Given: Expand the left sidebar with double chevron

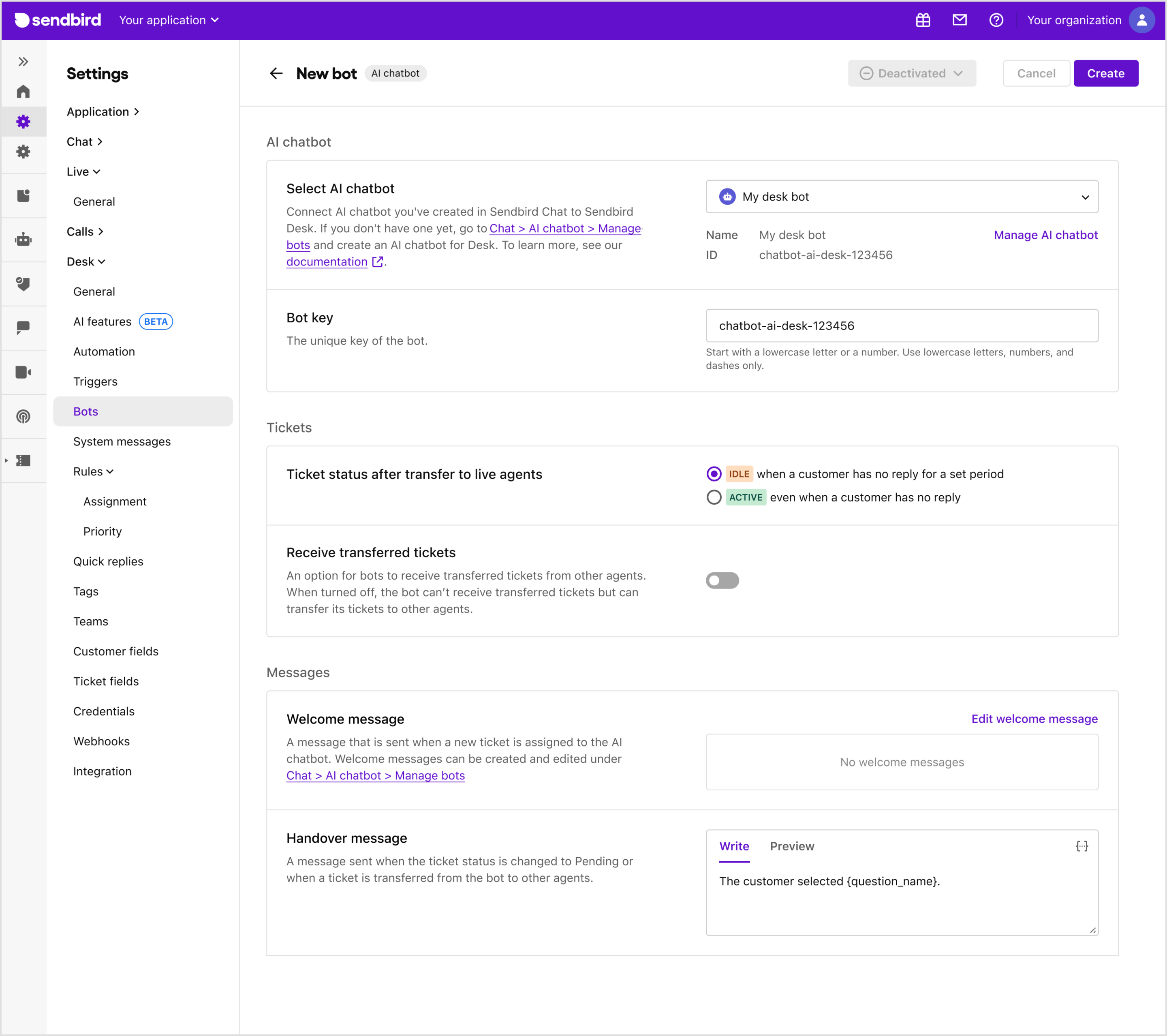Looking at the screenshot, I should [x=23, y=61].
